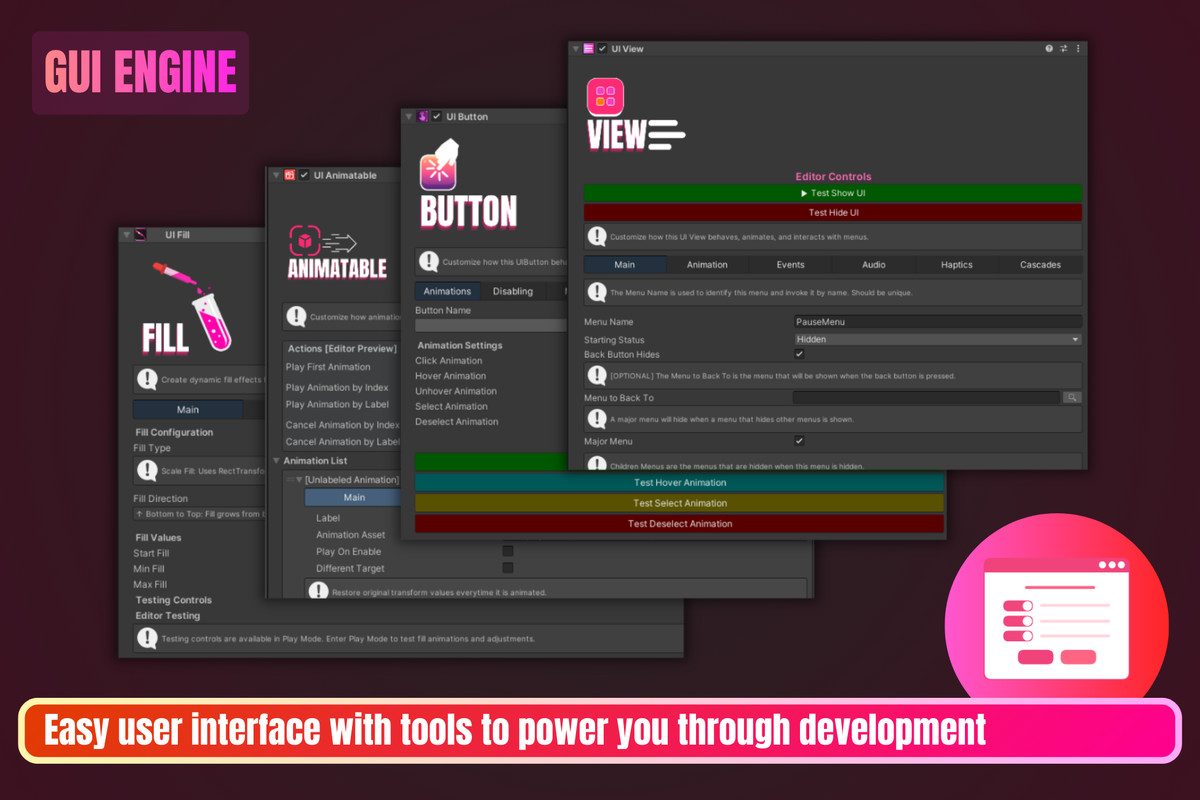The image size is (1200, 800).
Task: Click the UI Animatable script icon in header
Action: pyautogui.click(x=289, y=175)
